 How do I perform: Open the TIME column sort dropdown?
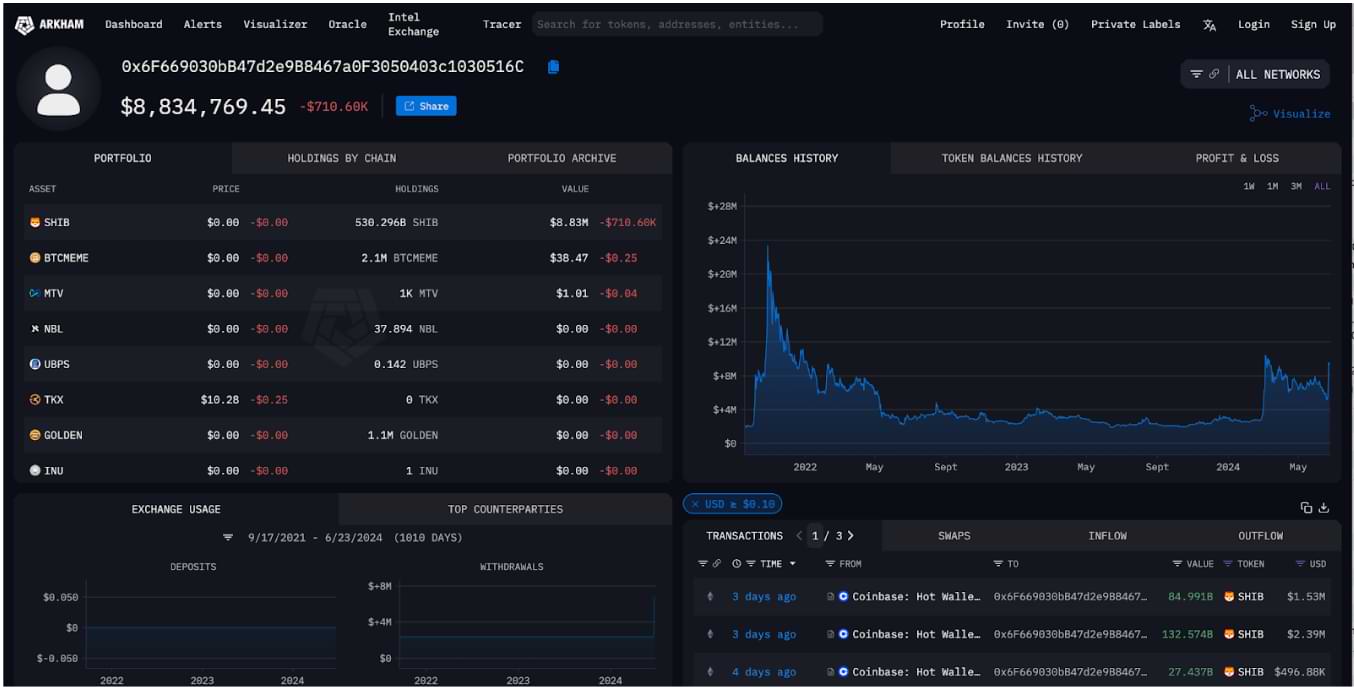pyautogui.click(x=793, y=564)
